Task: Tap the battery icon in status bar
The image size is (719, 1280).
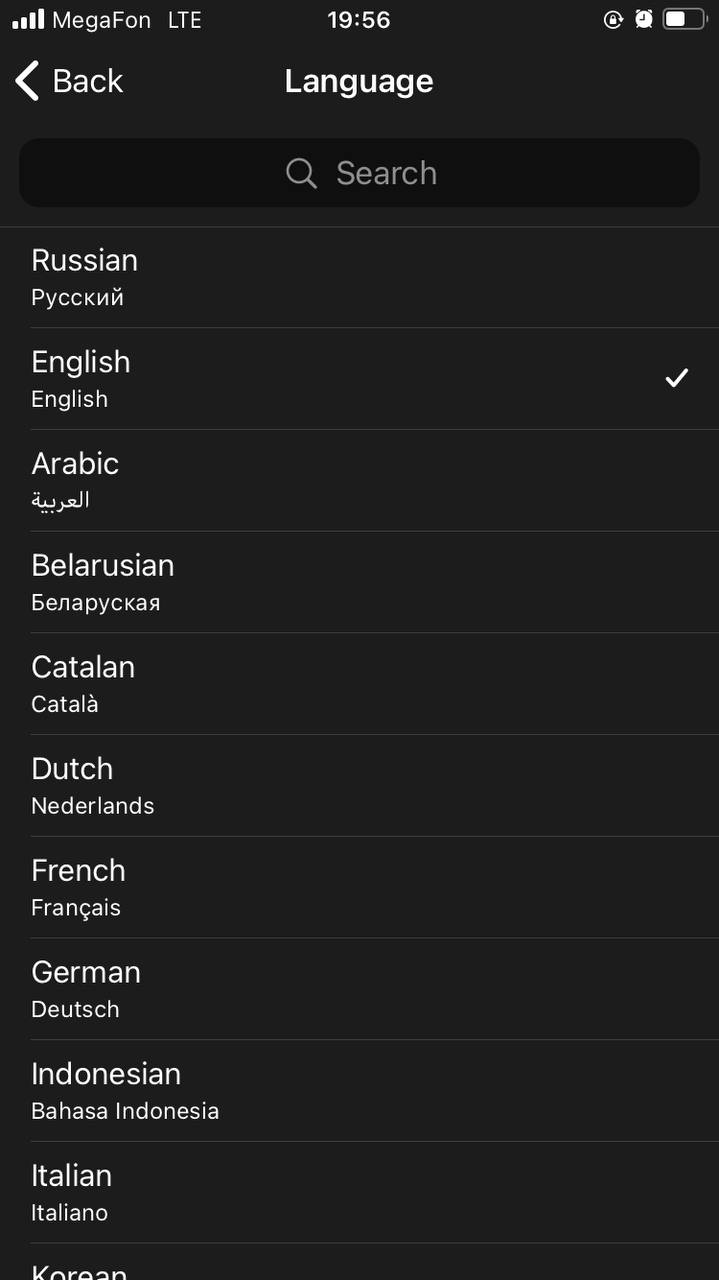Action: coord(685,19)
